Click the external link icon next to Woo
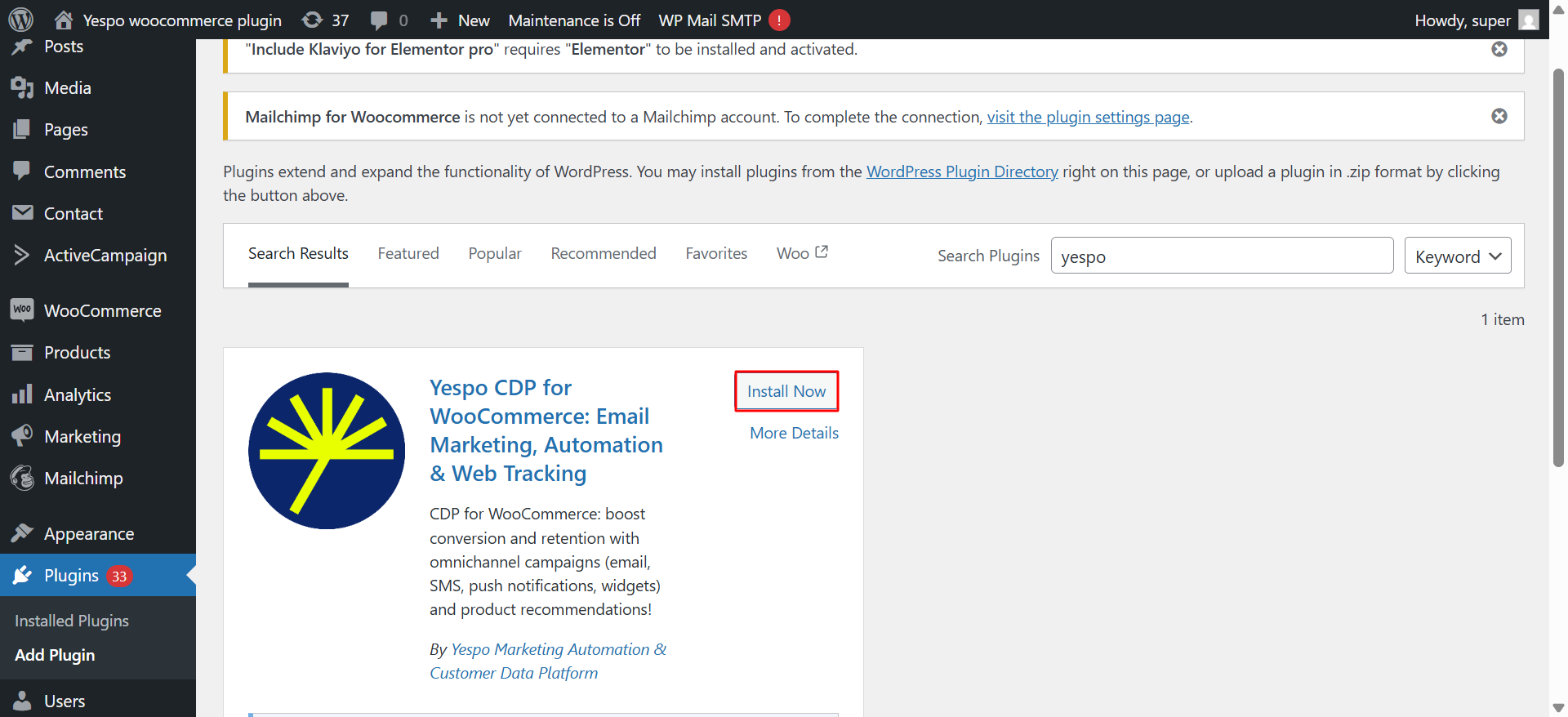The height and width of the screenshot is (717, 1568). click(x=822, y=252)
